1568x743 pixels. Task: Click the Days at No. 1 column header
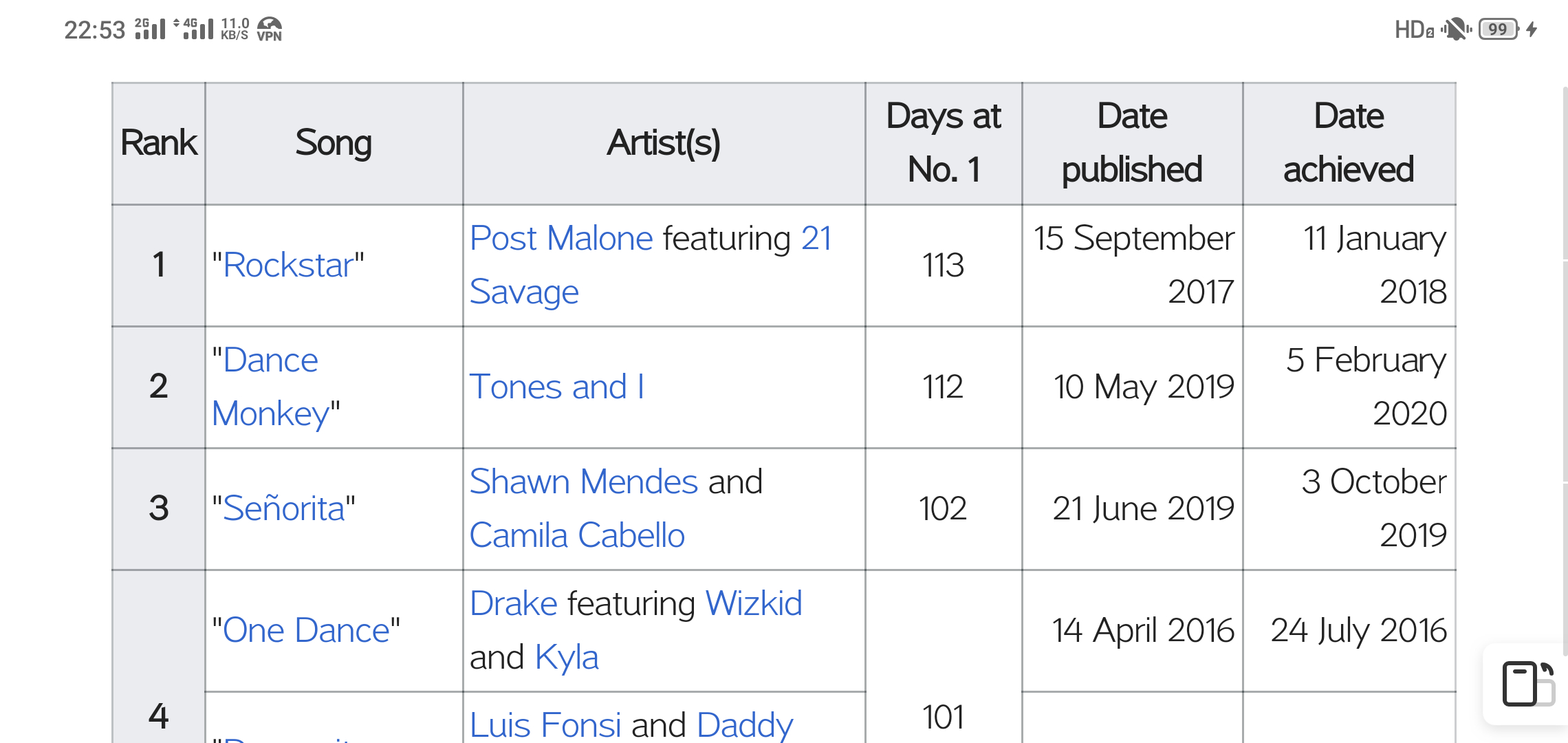pyautogui.click(x=944, y=143)
